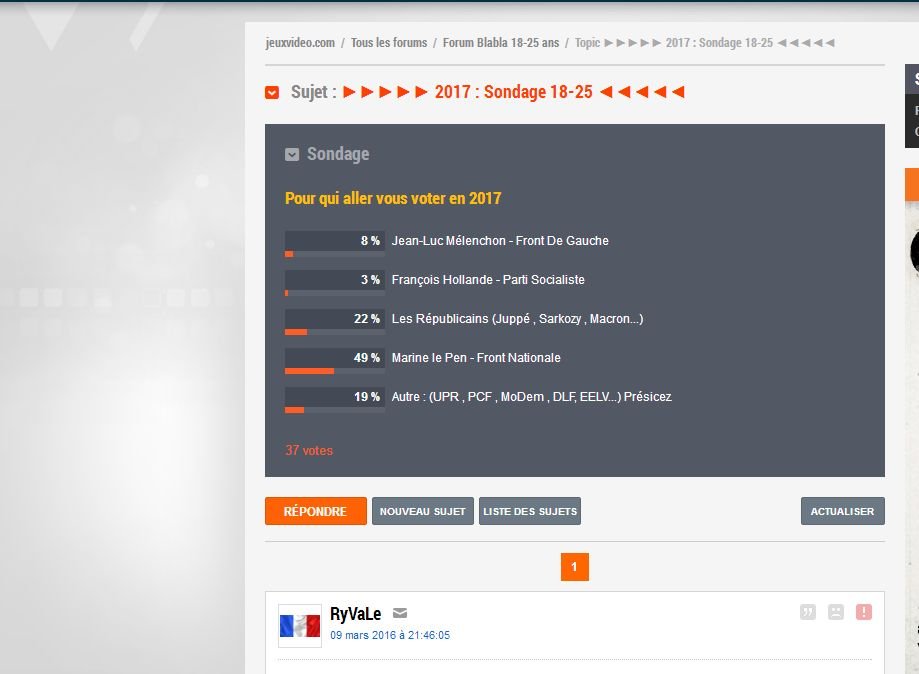
Task: Click the topic title 2017 : Sondage 18-25
Action: (x=513, y=92)
